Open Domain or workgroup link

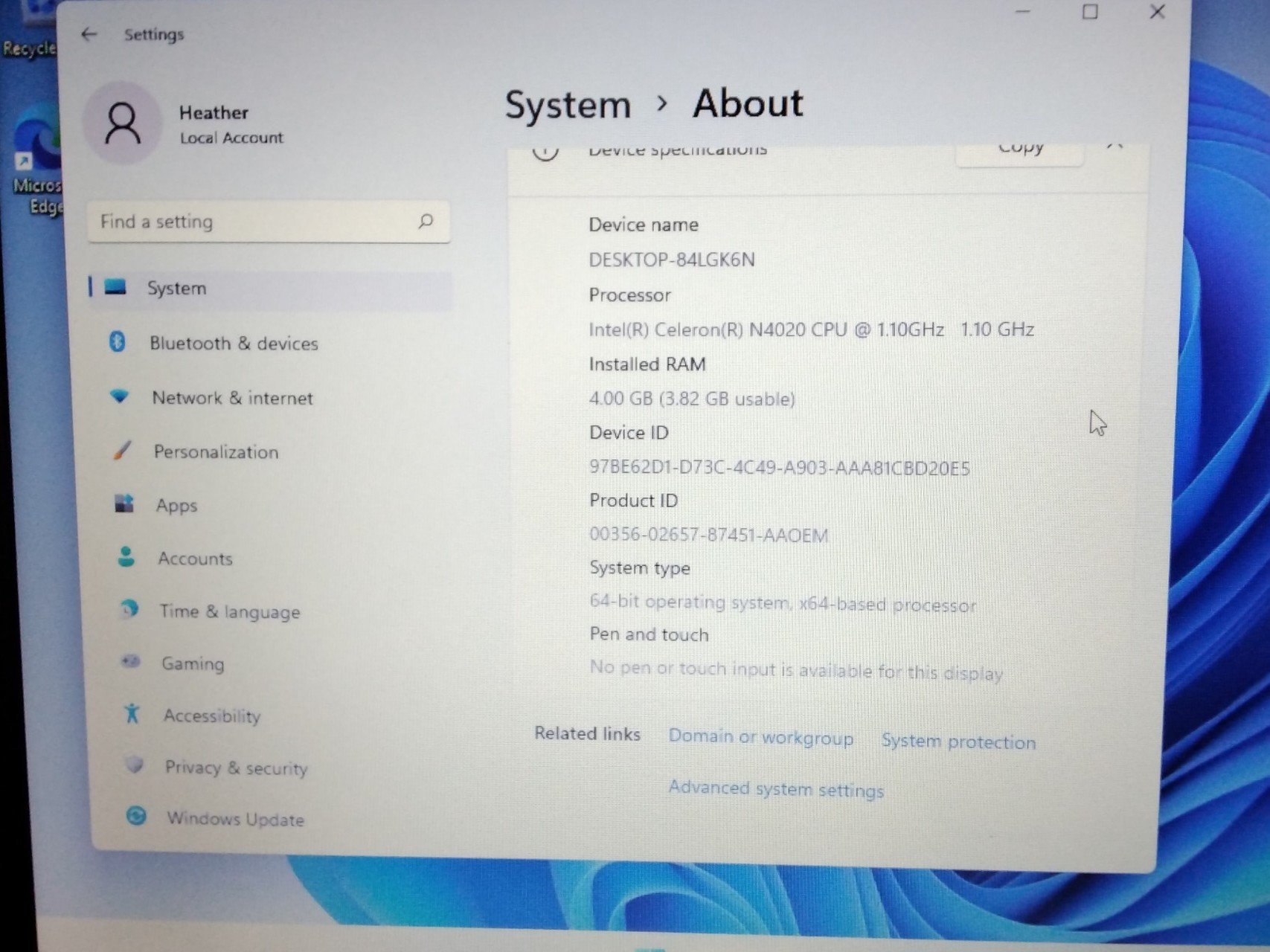pyautogui.click(x=760, y=738)
